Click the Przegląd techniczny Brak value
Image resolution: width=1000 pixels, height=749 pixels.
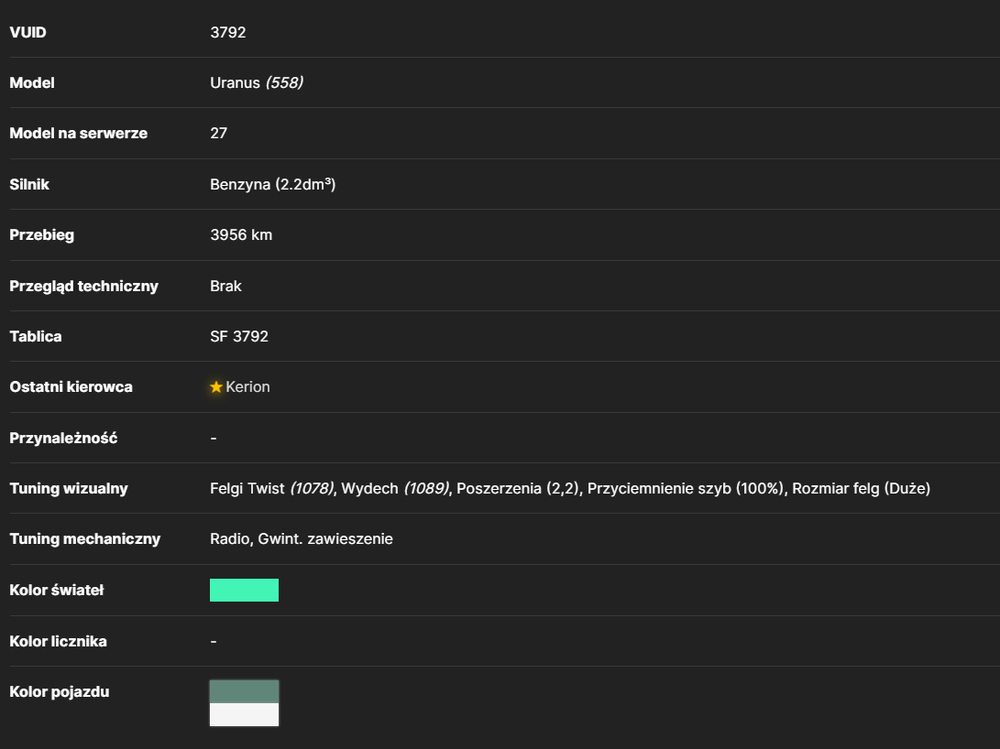[x=226, y=286]
